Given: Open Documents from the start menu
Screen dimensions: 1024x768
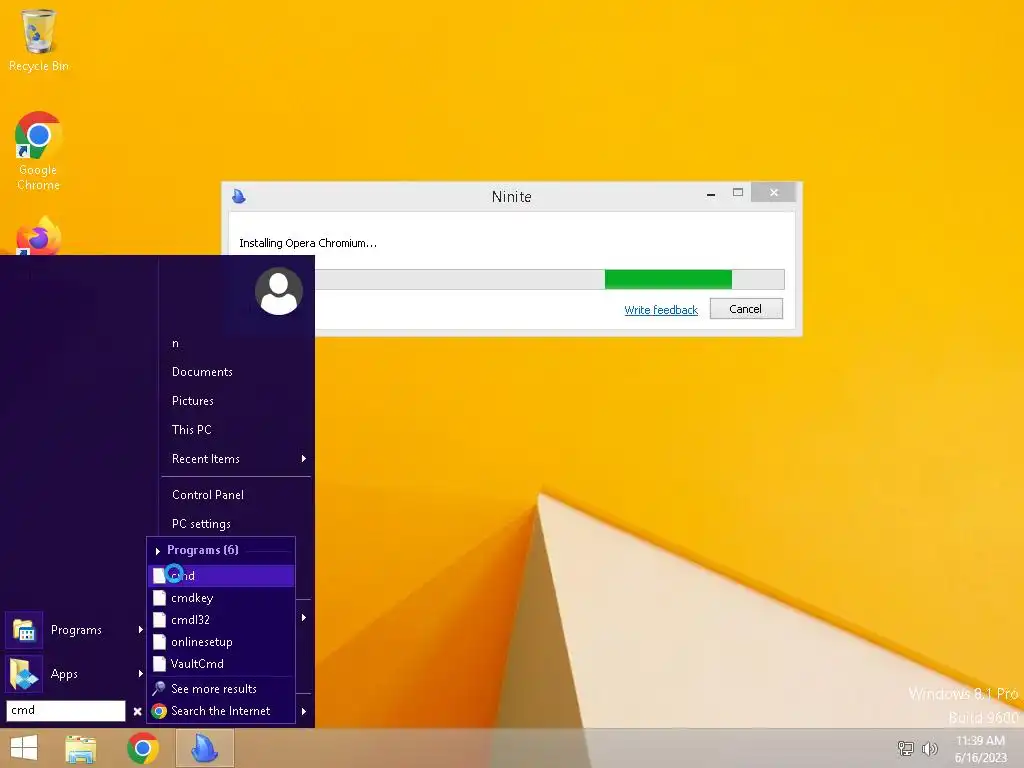Looking at the screenshot, I should pyautogui.click(x=202, y=372).
